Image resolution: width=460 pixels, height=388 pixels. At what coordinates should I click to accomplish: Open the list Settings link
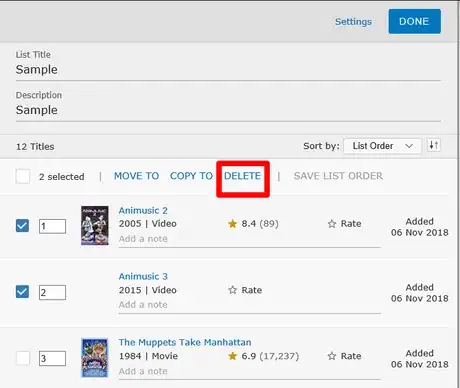[353, 22]
